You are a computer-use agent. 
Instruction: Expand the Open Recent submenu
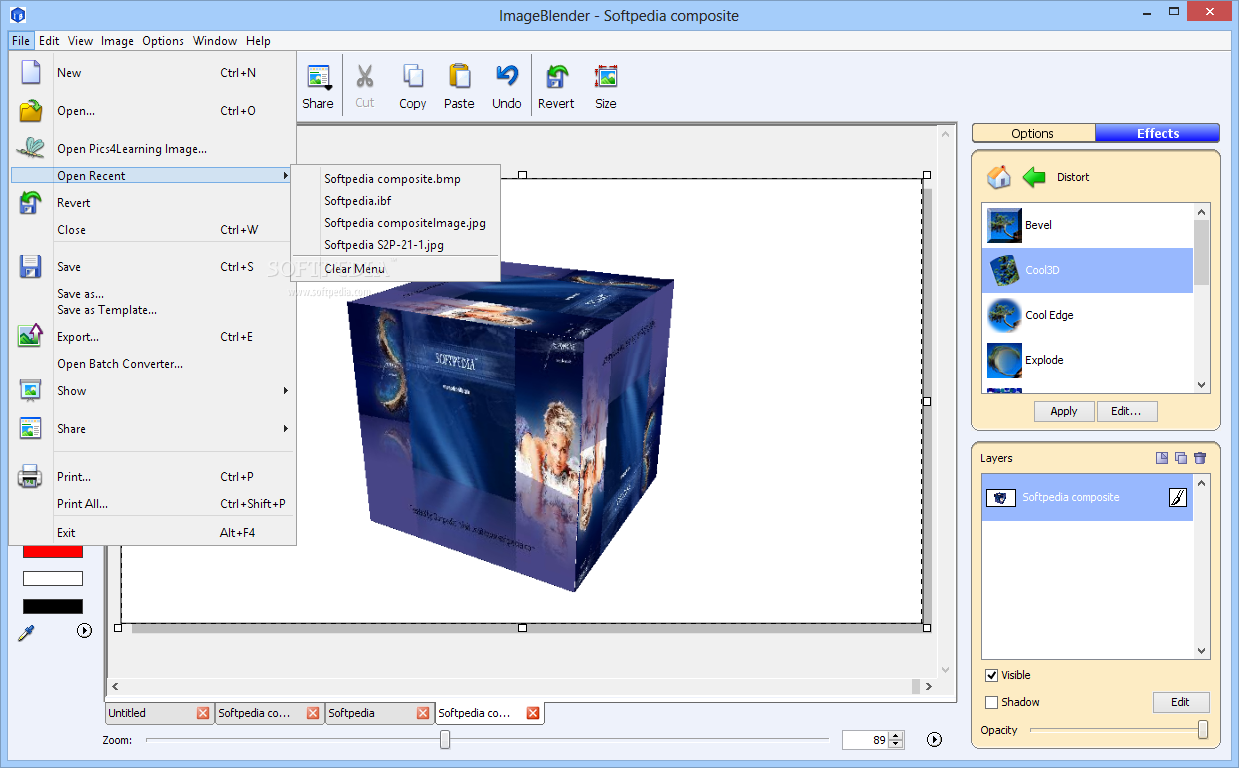(x=153, y=175)
